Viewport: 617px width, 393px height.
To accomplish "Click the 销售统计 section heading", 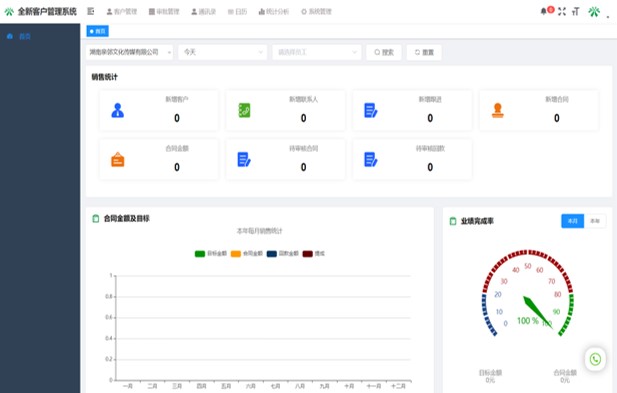I will pyautogui.click(x=105, y=77).
